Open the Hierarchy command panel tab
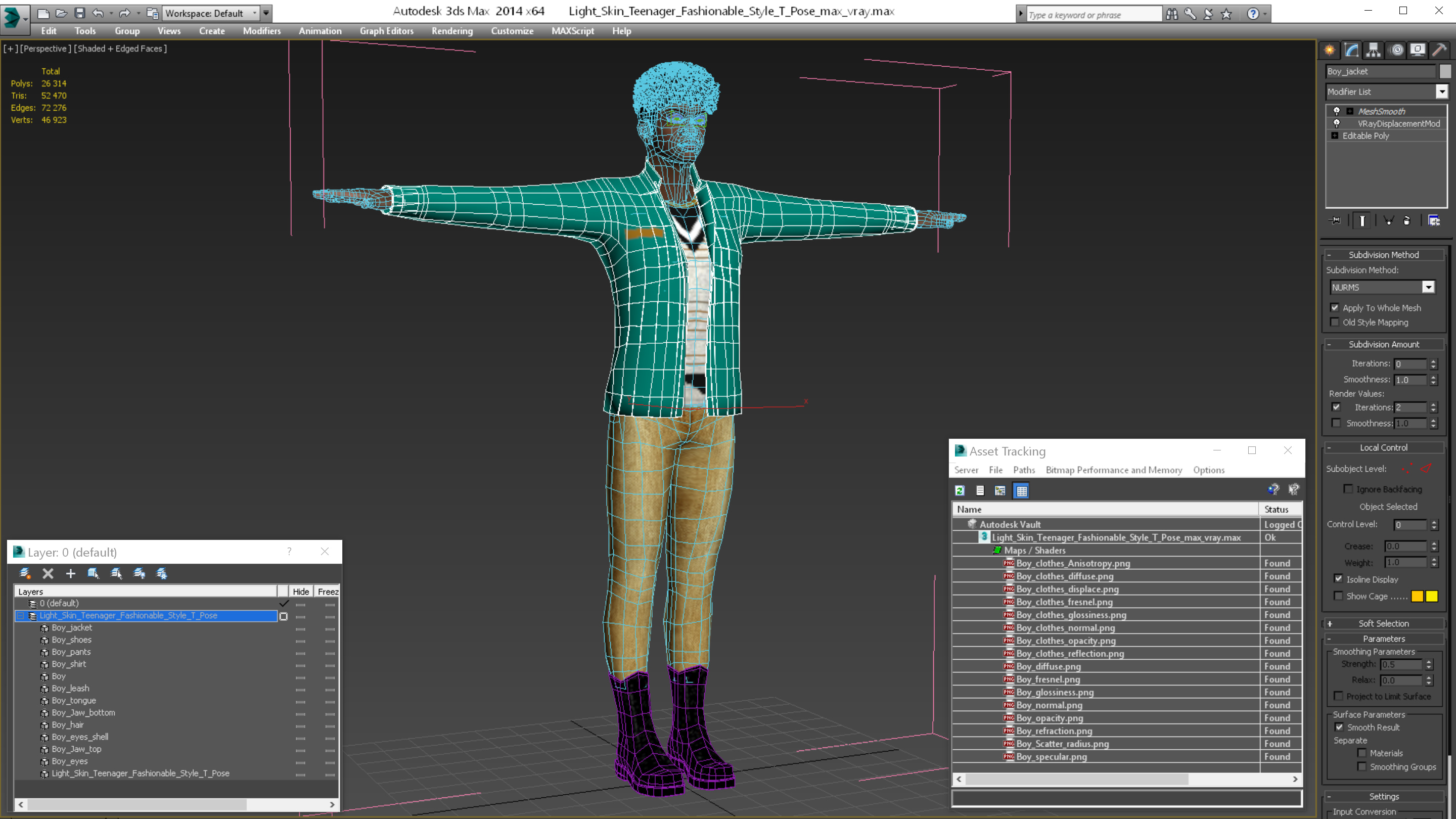Screen dimensions: 1456x819 pos(1374,51)
